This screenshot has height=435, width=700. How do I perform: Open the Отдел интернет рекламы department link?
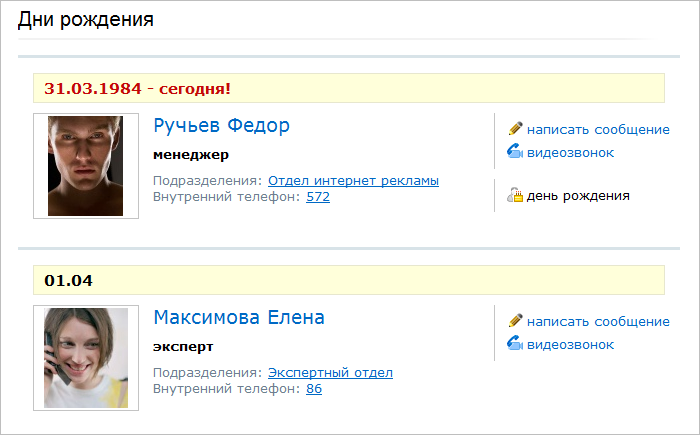tap(353, 181)
